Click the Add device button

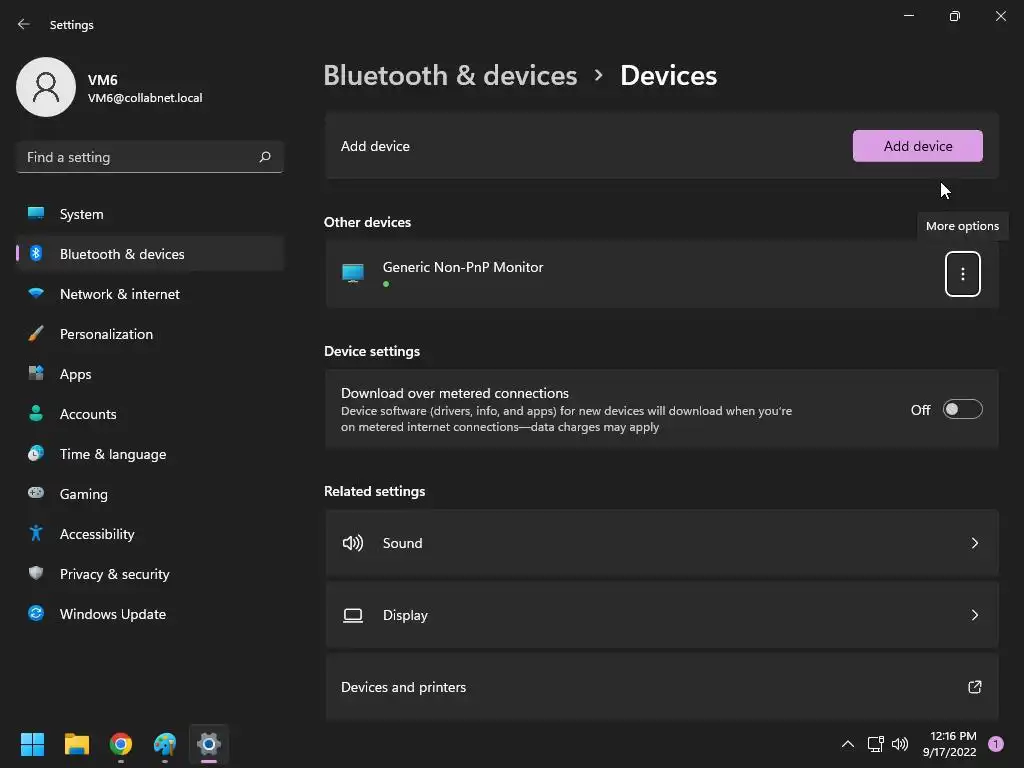coord(918,146)
